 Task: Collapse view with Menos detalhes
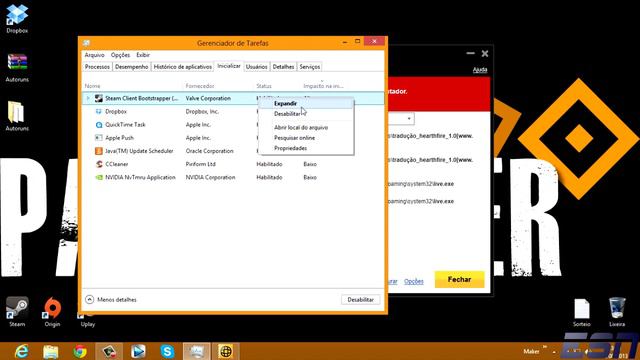click(x=111, y=300)
